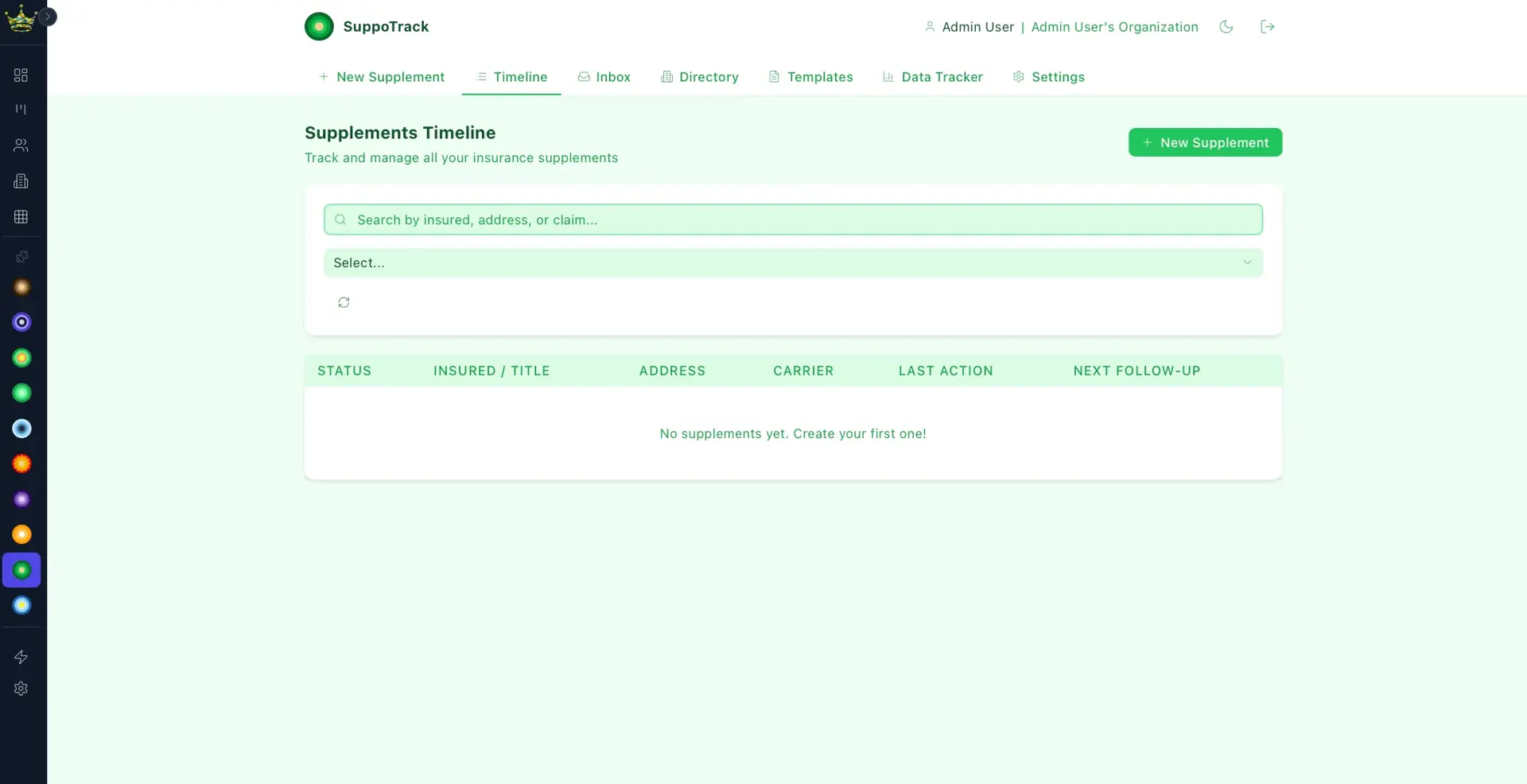Click the 'No supplements yet' message
This screenshot has width=1527, height=784.
click(x=793, y=433)
